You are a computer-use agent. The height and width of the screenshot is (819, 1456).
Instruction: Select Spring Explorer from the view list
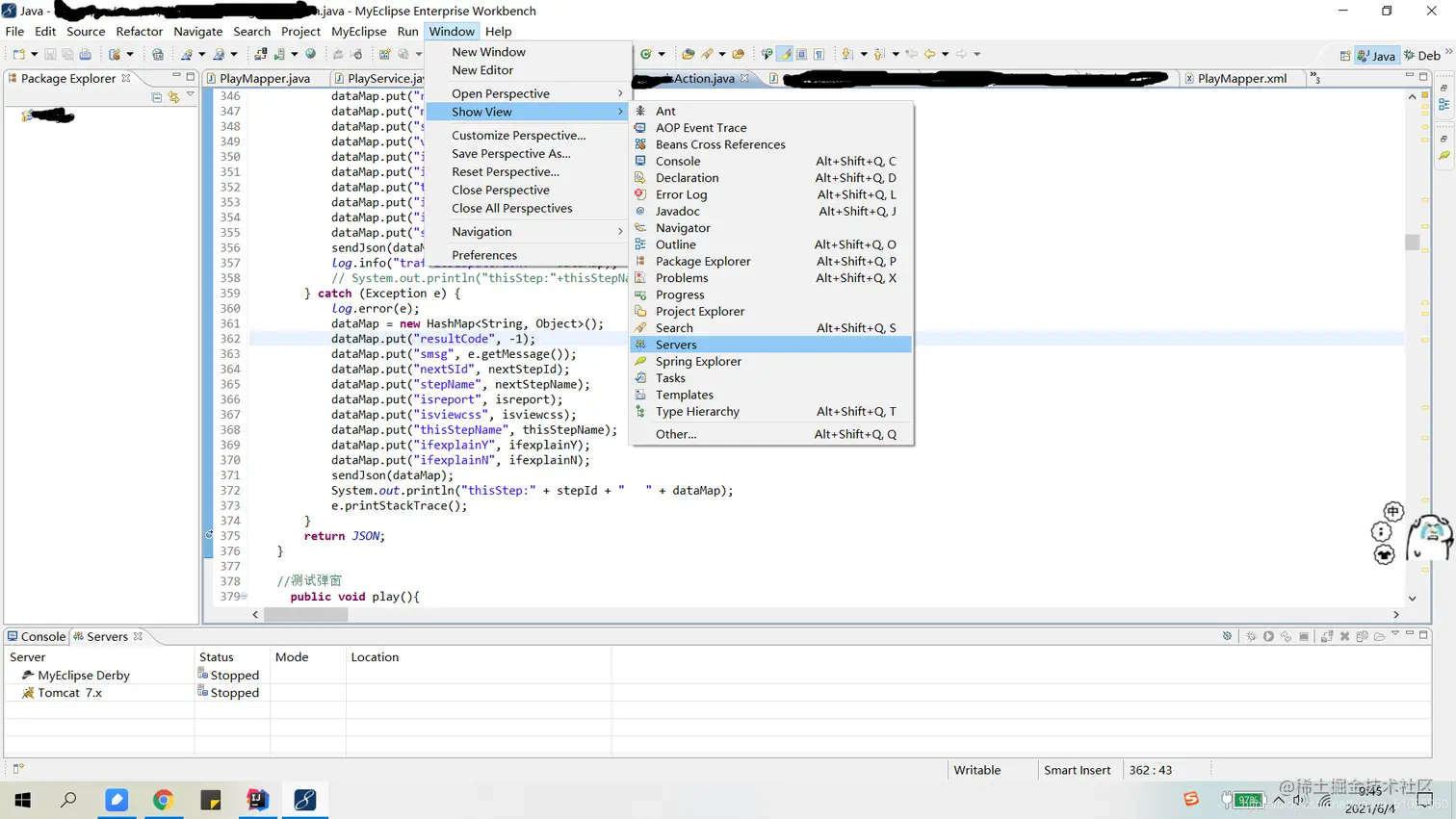coord(770,361)
